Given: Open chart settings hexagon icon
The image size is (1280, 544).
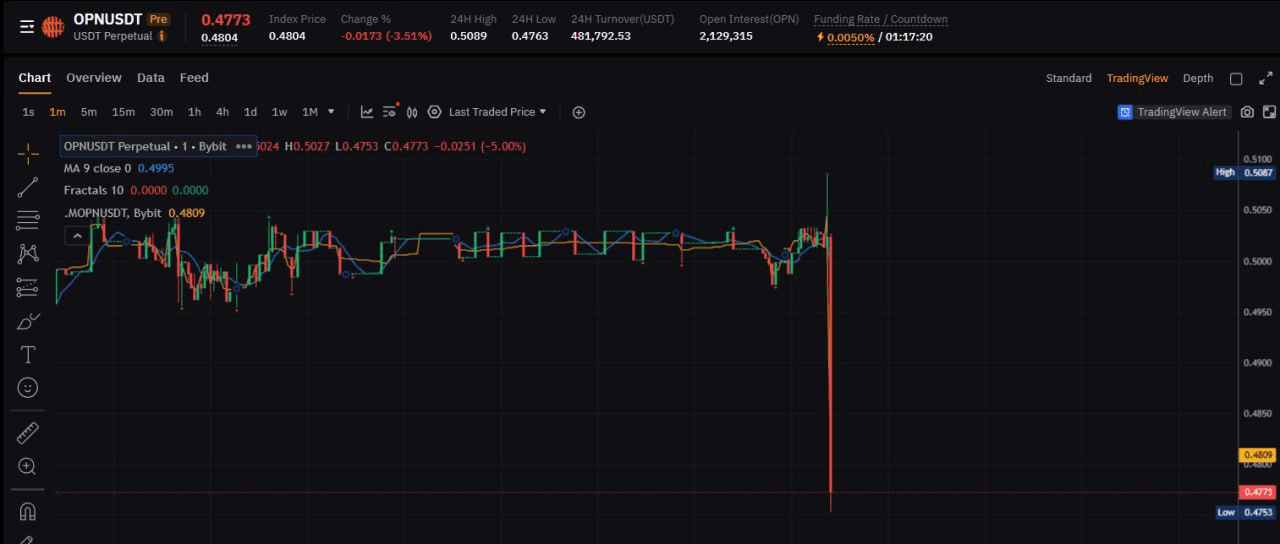Looking at the screenshot, I should [x=434, y=112].
